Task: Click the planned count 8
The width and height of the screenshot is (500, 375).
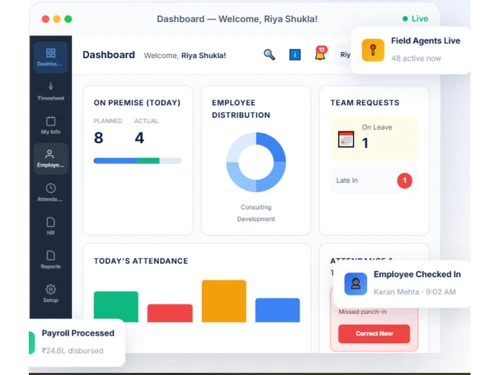Action: [99, 138]
